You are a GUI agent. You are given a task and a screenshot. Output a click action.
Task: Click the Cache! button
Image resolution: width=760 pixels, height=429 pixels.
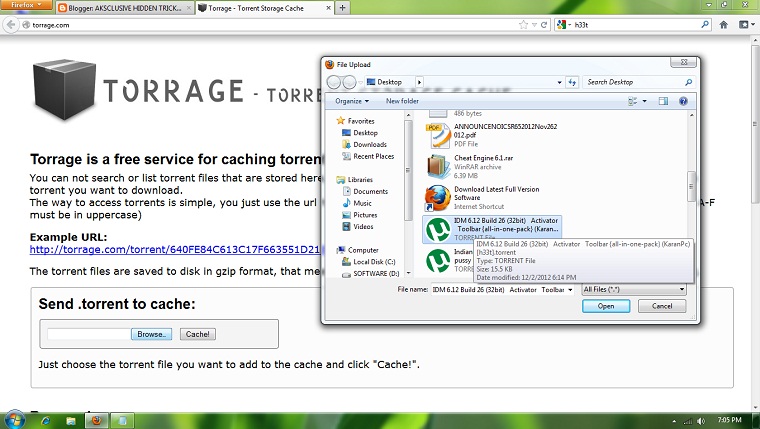tap(198, 334)
